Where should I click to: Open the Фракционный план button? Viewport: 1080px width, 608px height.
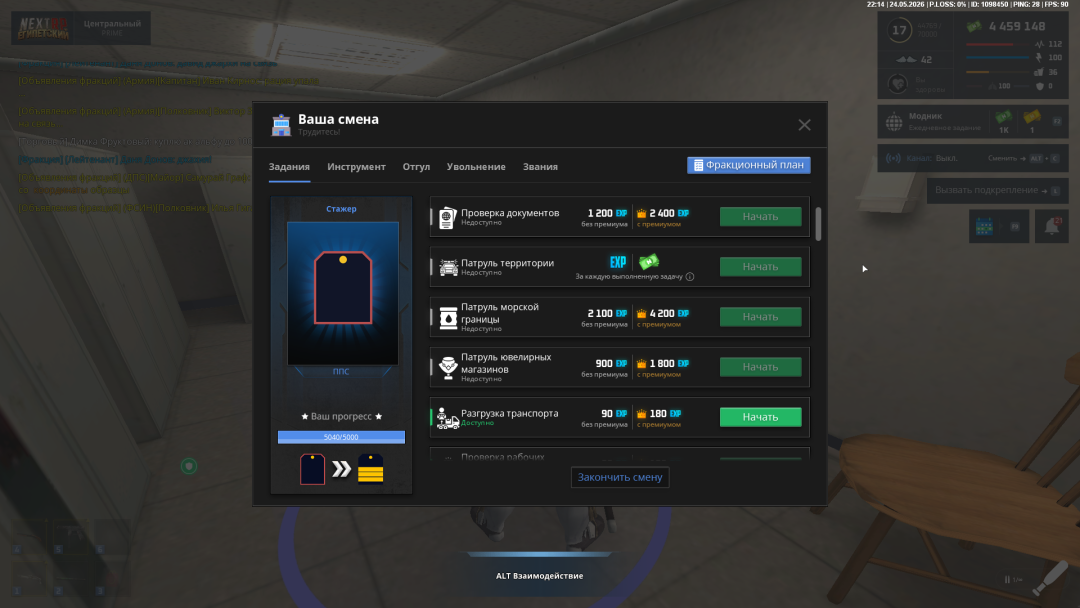pyautogui.click(x=749, y=165)
